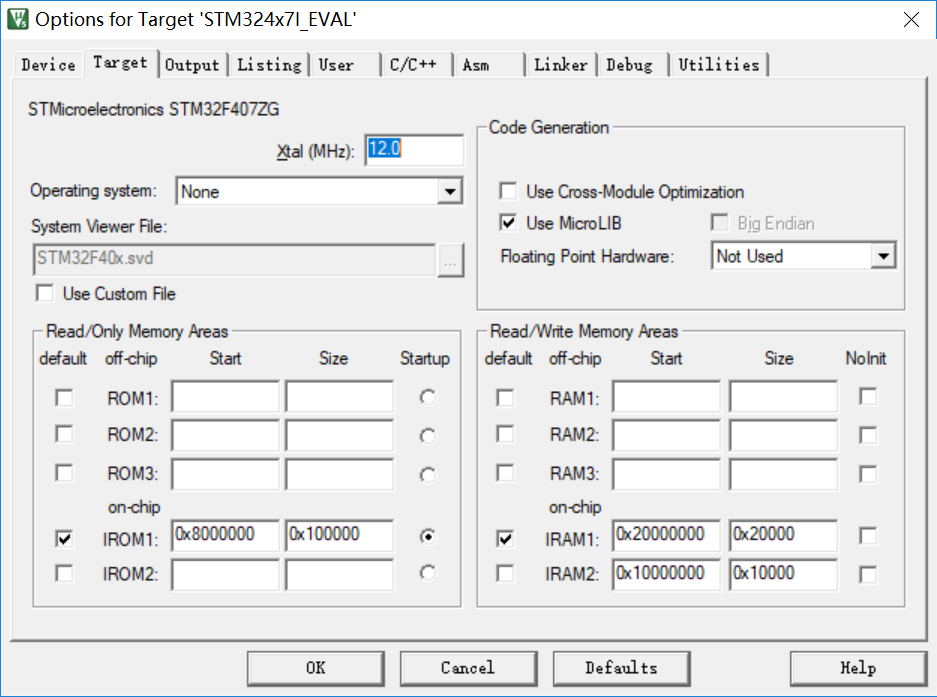Open the Listing tab
This screenshot has width=937, height=697.
tap(269, 65)
